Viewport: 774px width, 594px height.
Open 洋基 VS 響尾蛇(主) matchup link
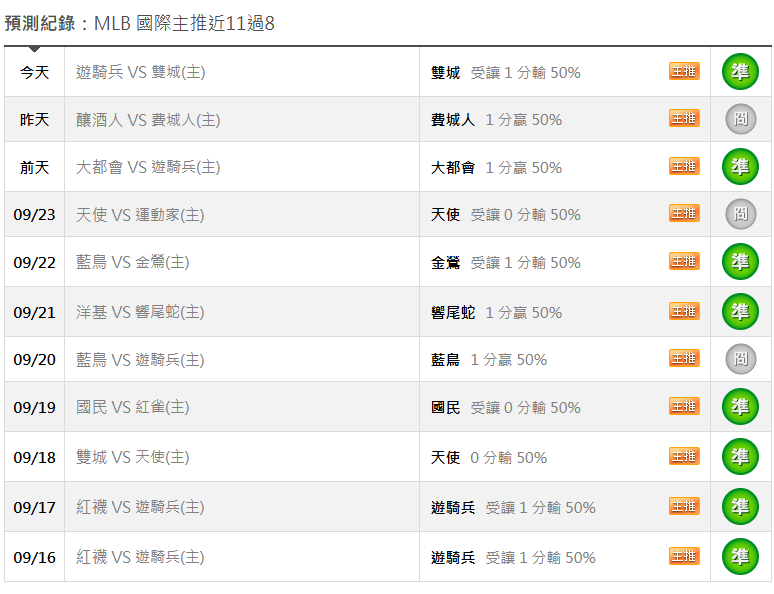[x=140, y=312]
